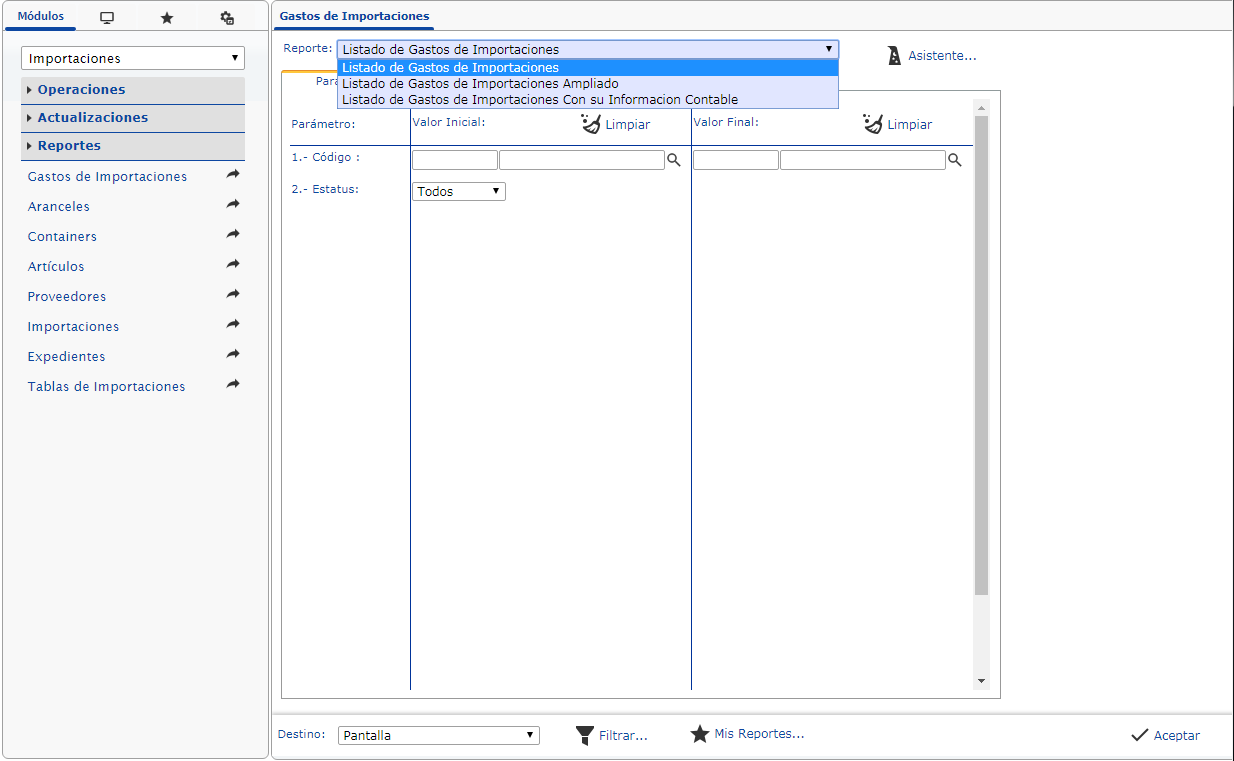Click the arrow icon beside Tablas de Importaciones
Screen dimensions: 1234x761
[233, 385]
